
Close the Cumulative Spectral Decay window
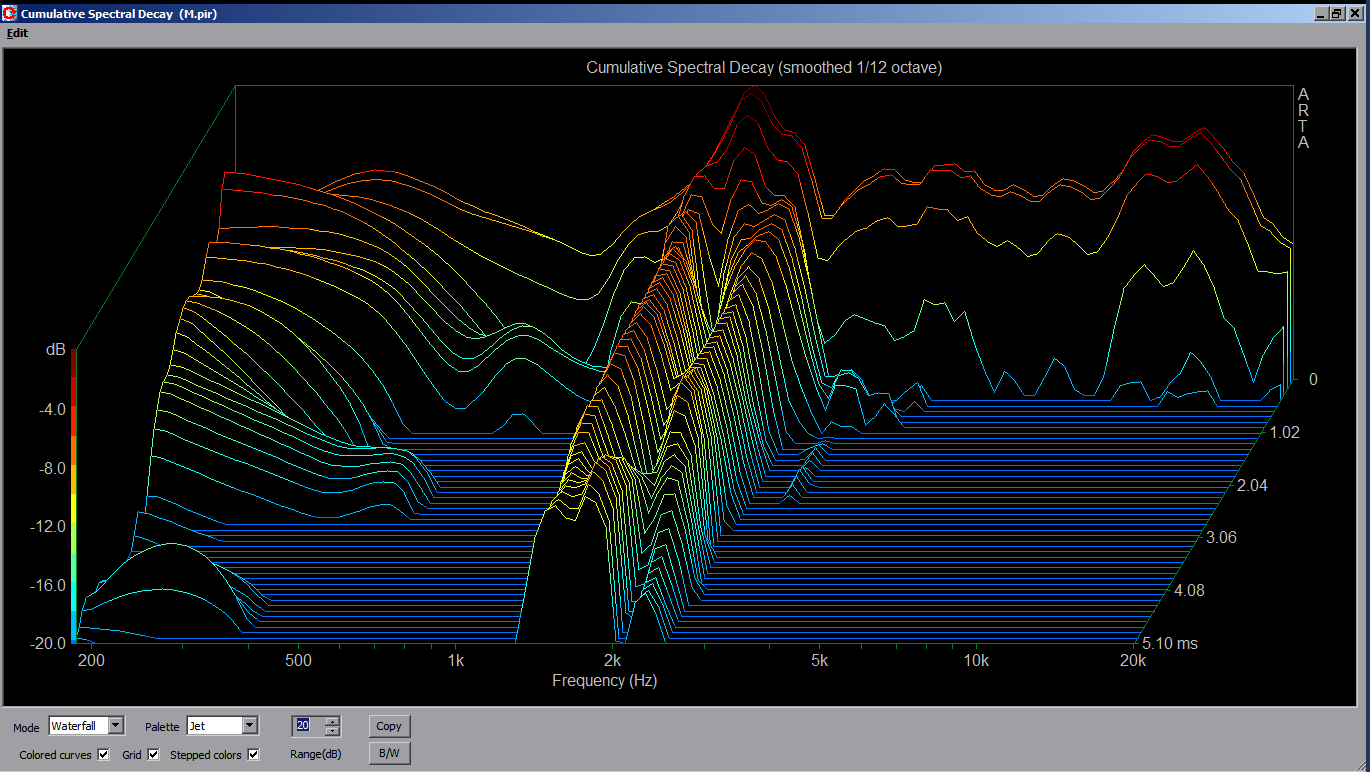[1354, 14]
